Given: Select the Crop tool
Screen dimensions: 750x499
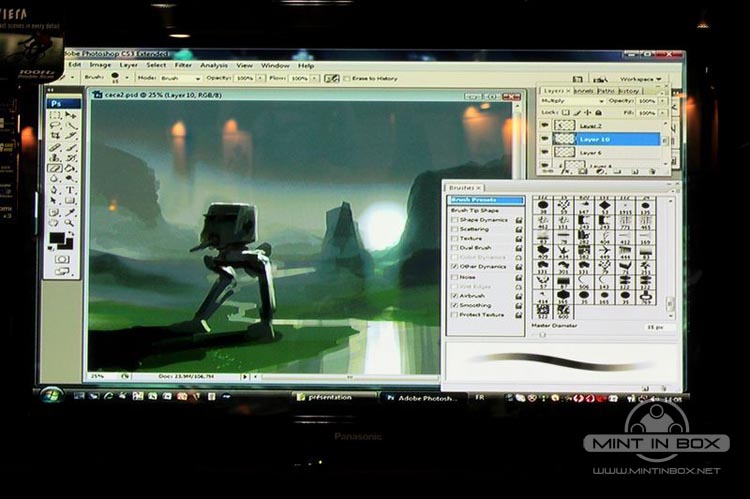Looking at the screenshot, I should coord(55,136).
